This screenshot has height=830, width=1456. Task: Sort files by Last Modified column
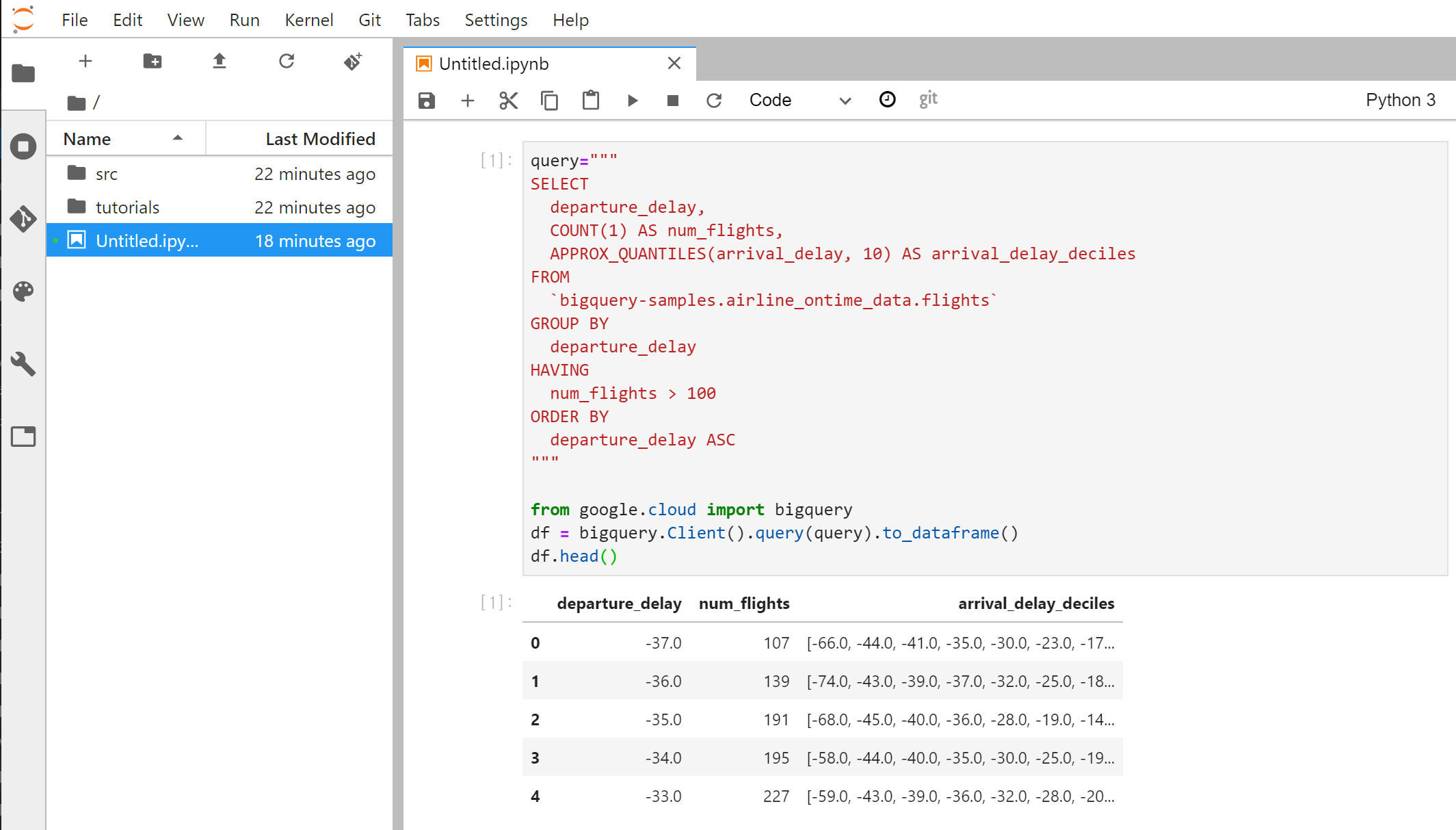[320, 139]
